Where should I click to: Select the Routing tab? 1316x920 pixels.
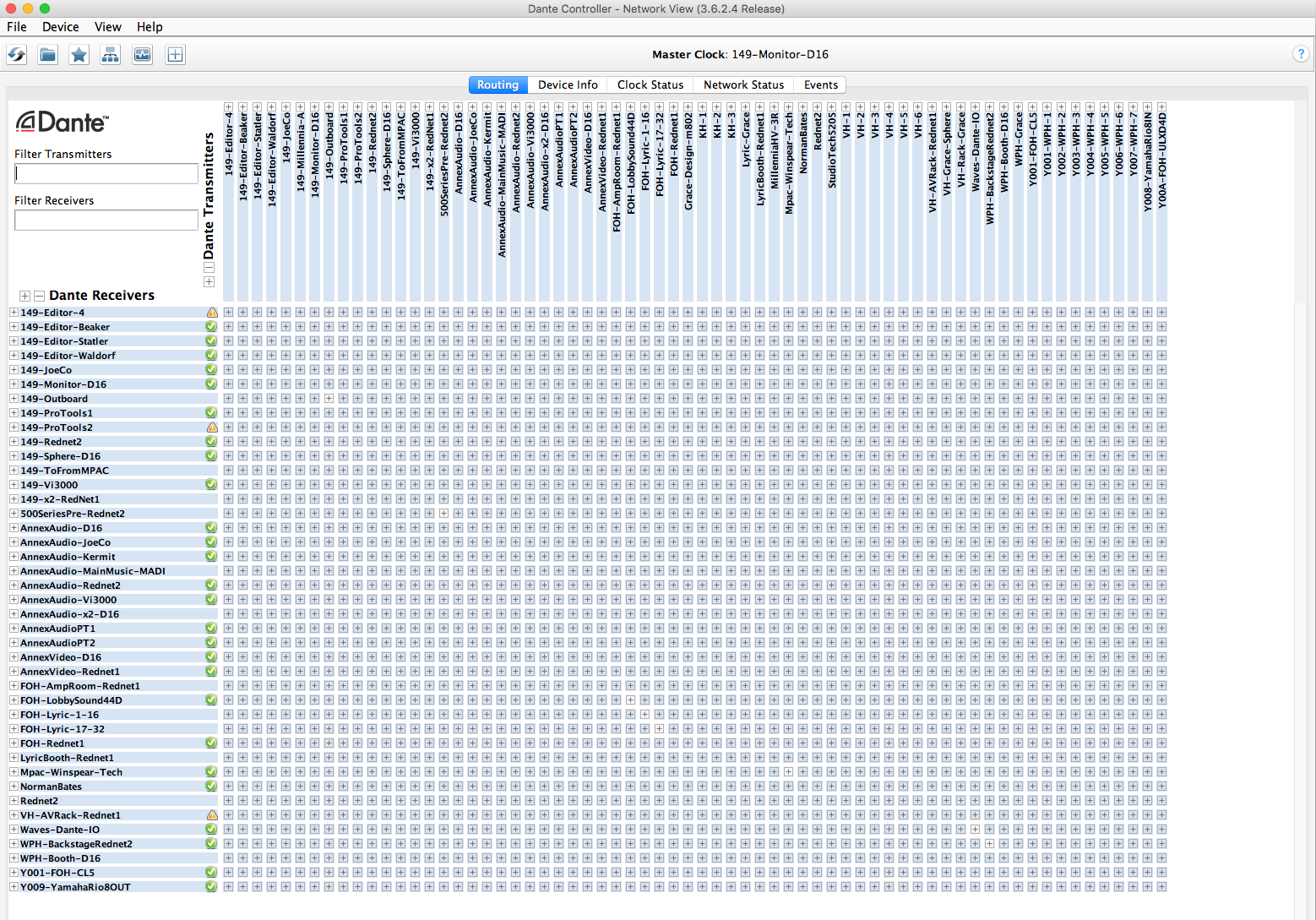tap(498, 85)
